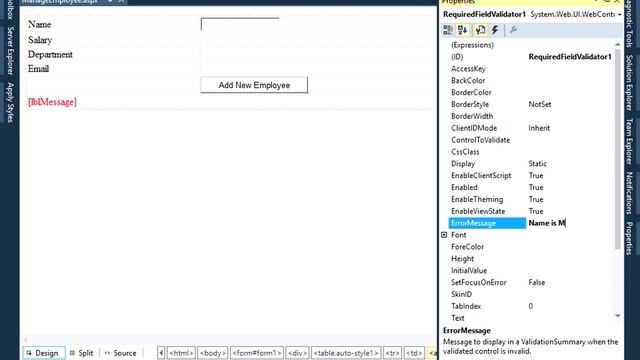Image resolution: width=640 pixels, height=360 pixels.
Task: Select the (Expressions) property
Action: click(x=472, y=45)
